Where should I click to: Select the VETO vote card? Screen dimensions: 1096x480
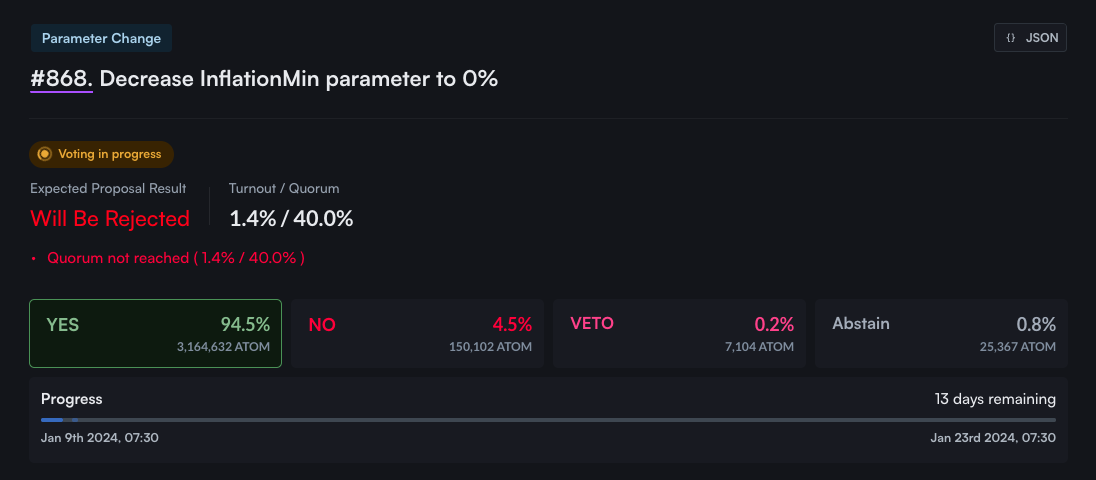[679, 333]
